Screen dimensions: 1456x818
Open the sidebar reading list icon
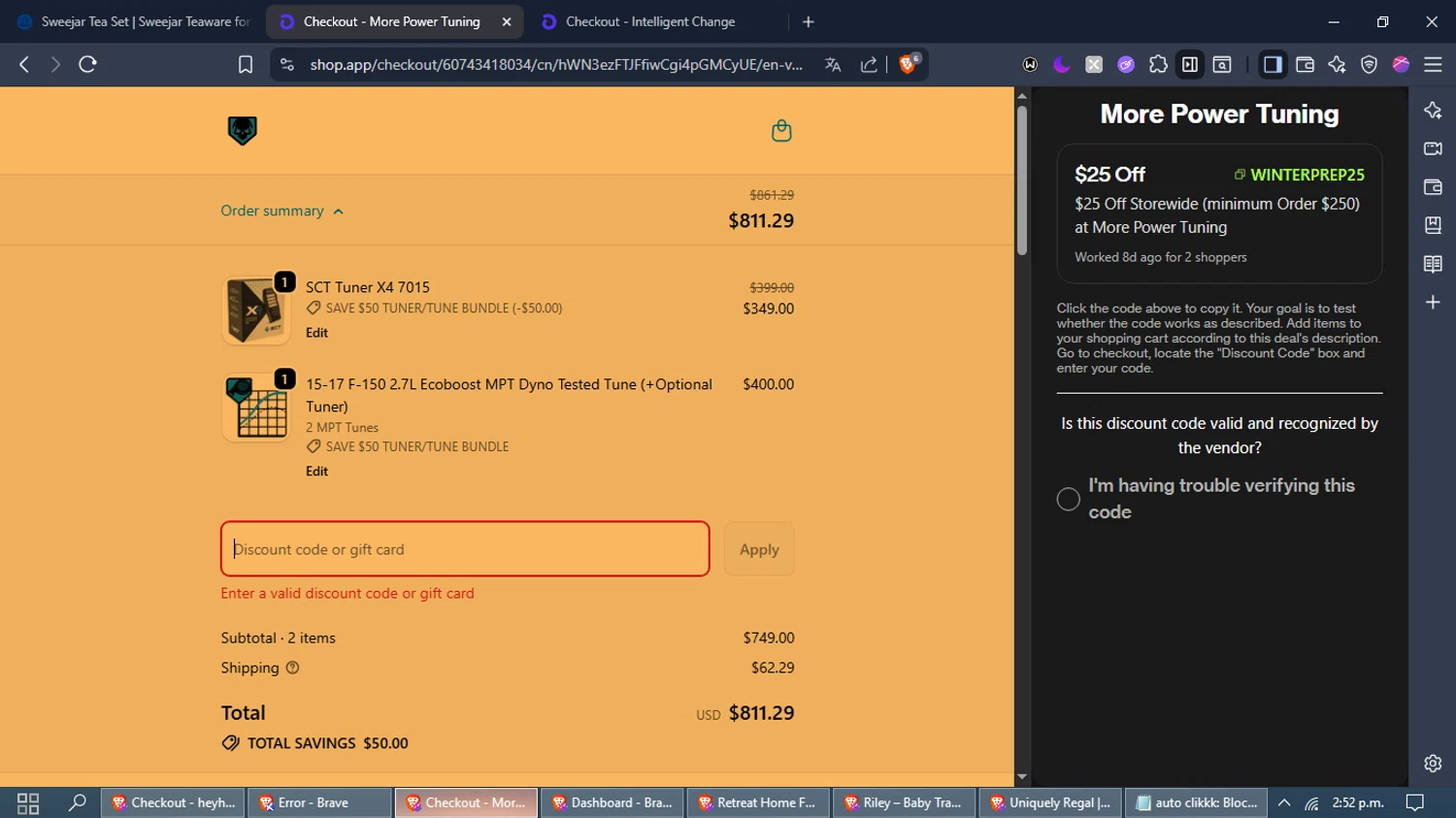(1433, 264)
